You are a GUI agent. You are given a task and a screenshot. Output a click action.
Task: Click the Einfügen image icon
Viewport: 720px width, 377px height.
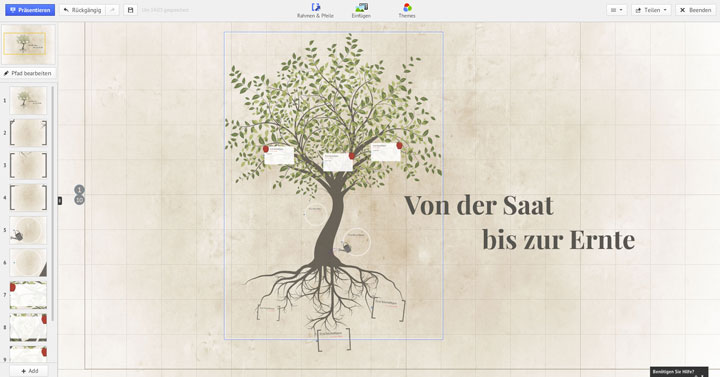pos(361,7)
